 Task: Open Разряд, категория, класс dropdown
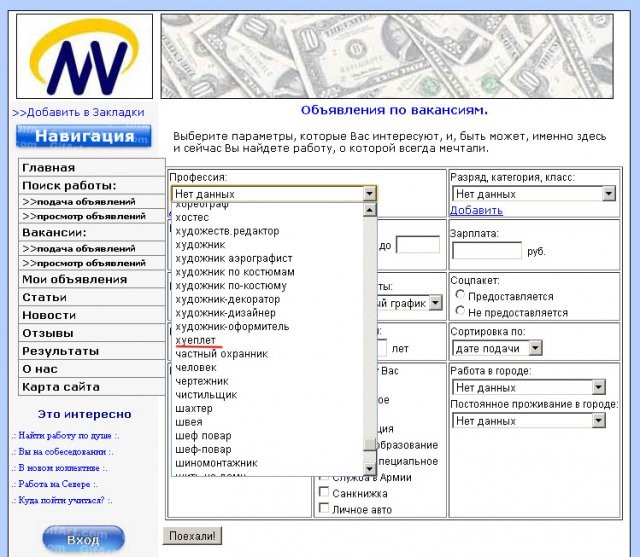534,193
